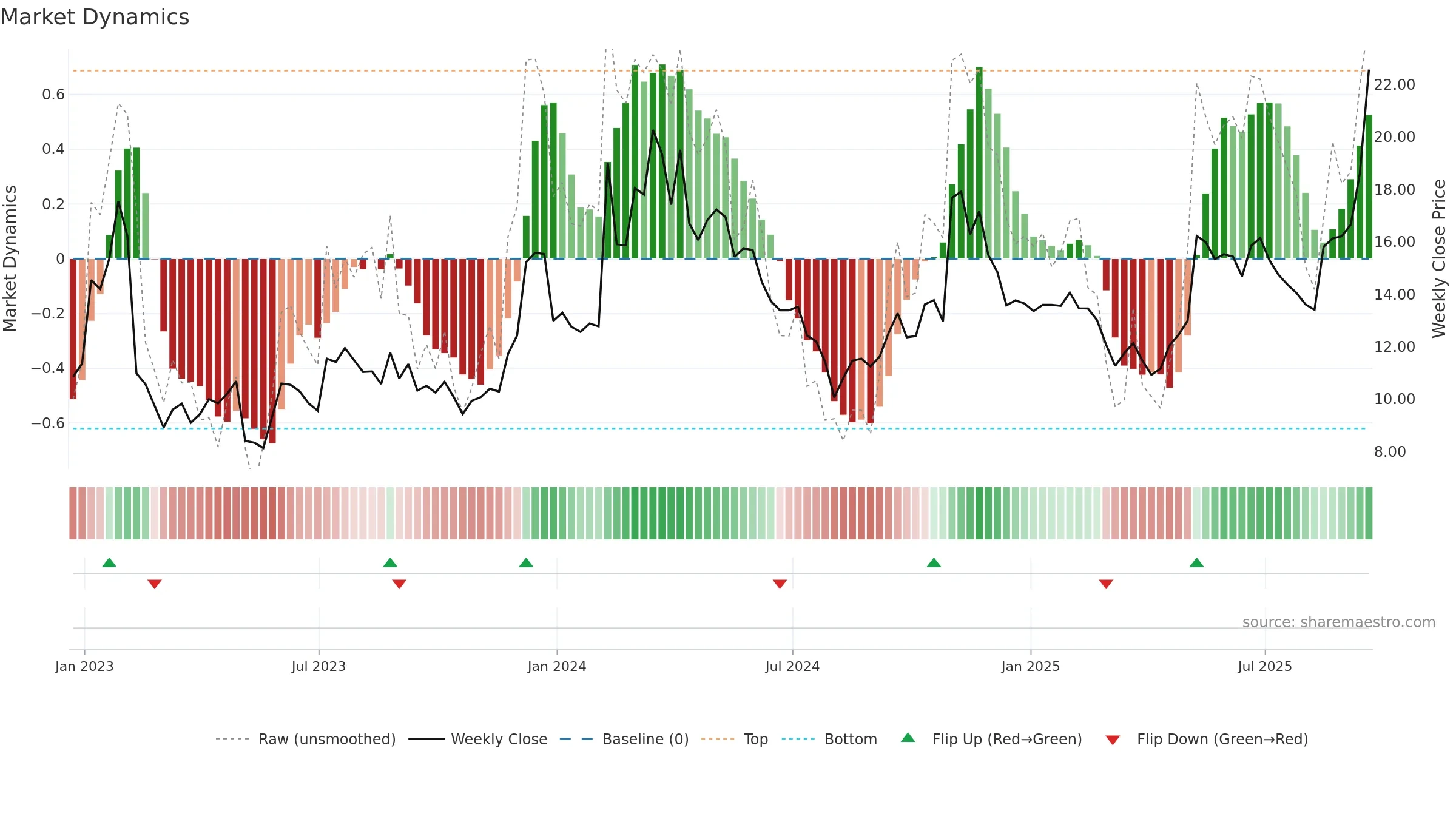This screenshot has width=1456, height=819.
Task: Click the Top legend entry
Action: (734, 739)
